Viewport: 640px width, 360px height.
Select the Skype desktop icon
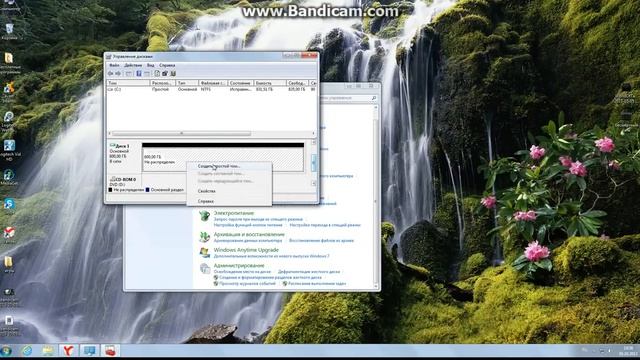click(9, 204)
